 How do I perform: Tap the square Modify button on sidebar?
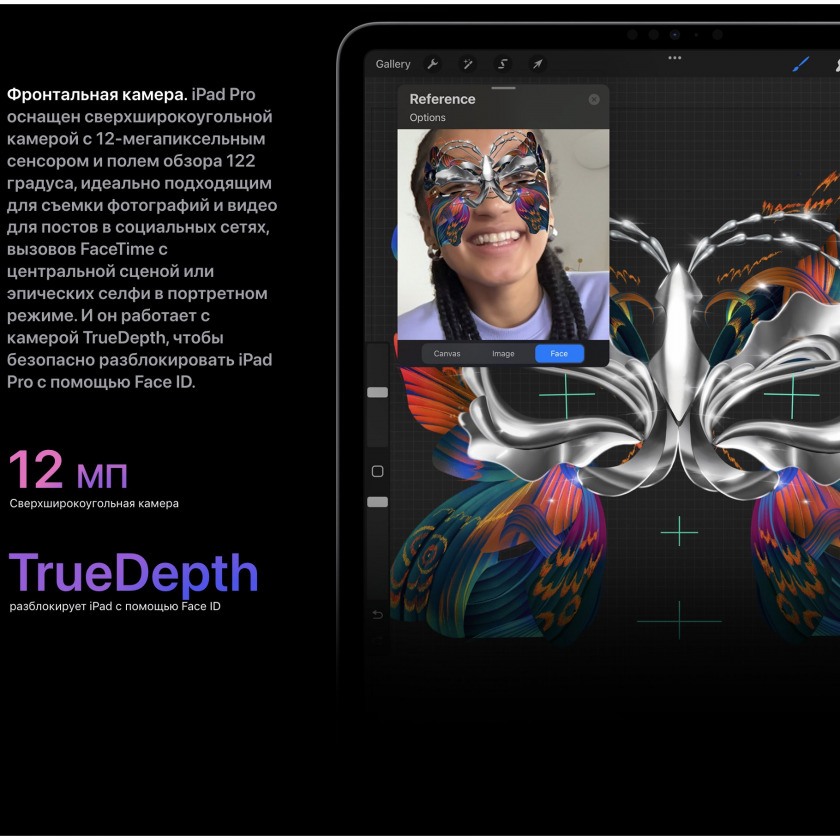point(378,471)
